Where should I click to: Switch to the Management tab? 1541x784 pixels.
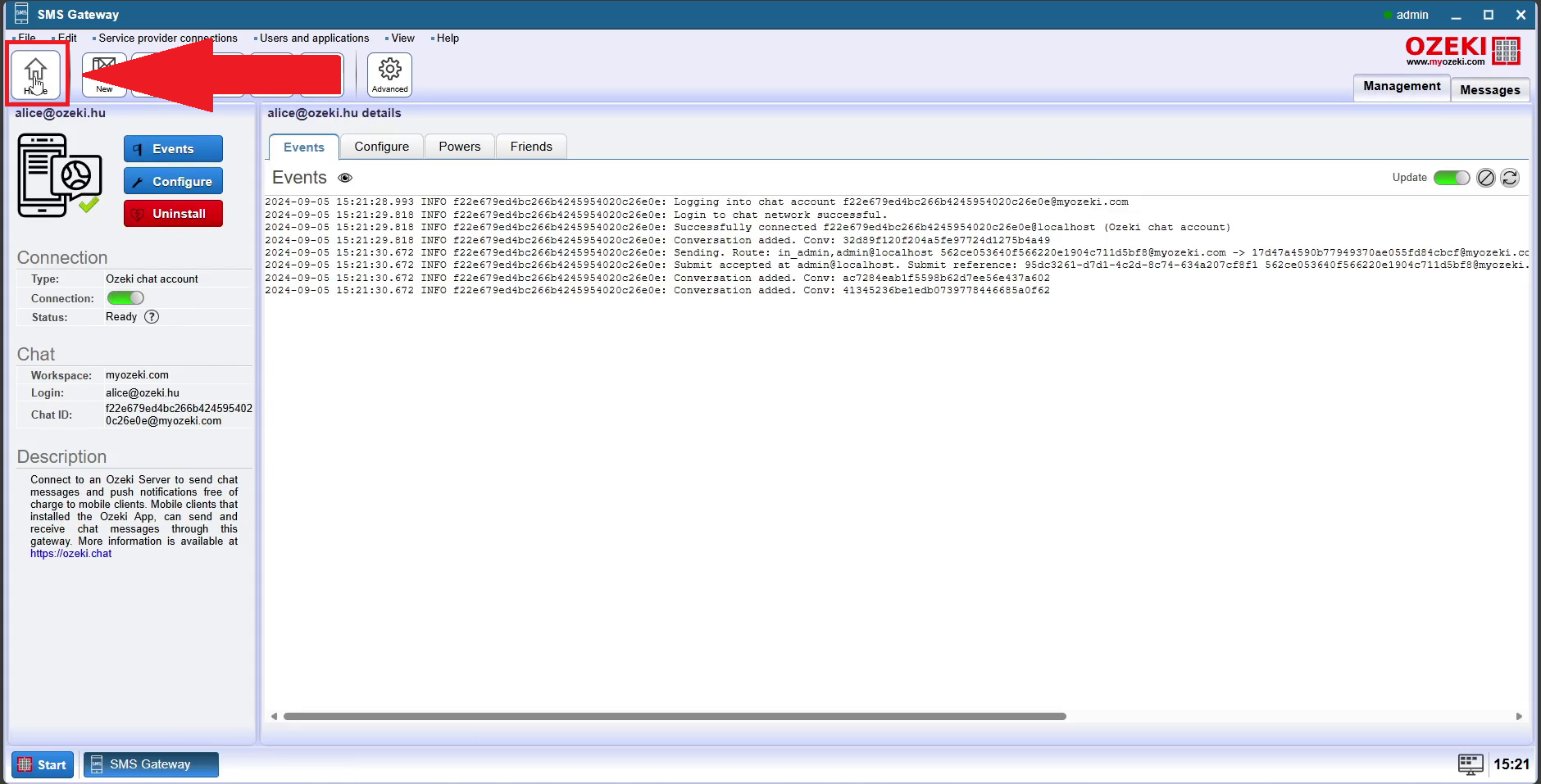click(1402, 87)
